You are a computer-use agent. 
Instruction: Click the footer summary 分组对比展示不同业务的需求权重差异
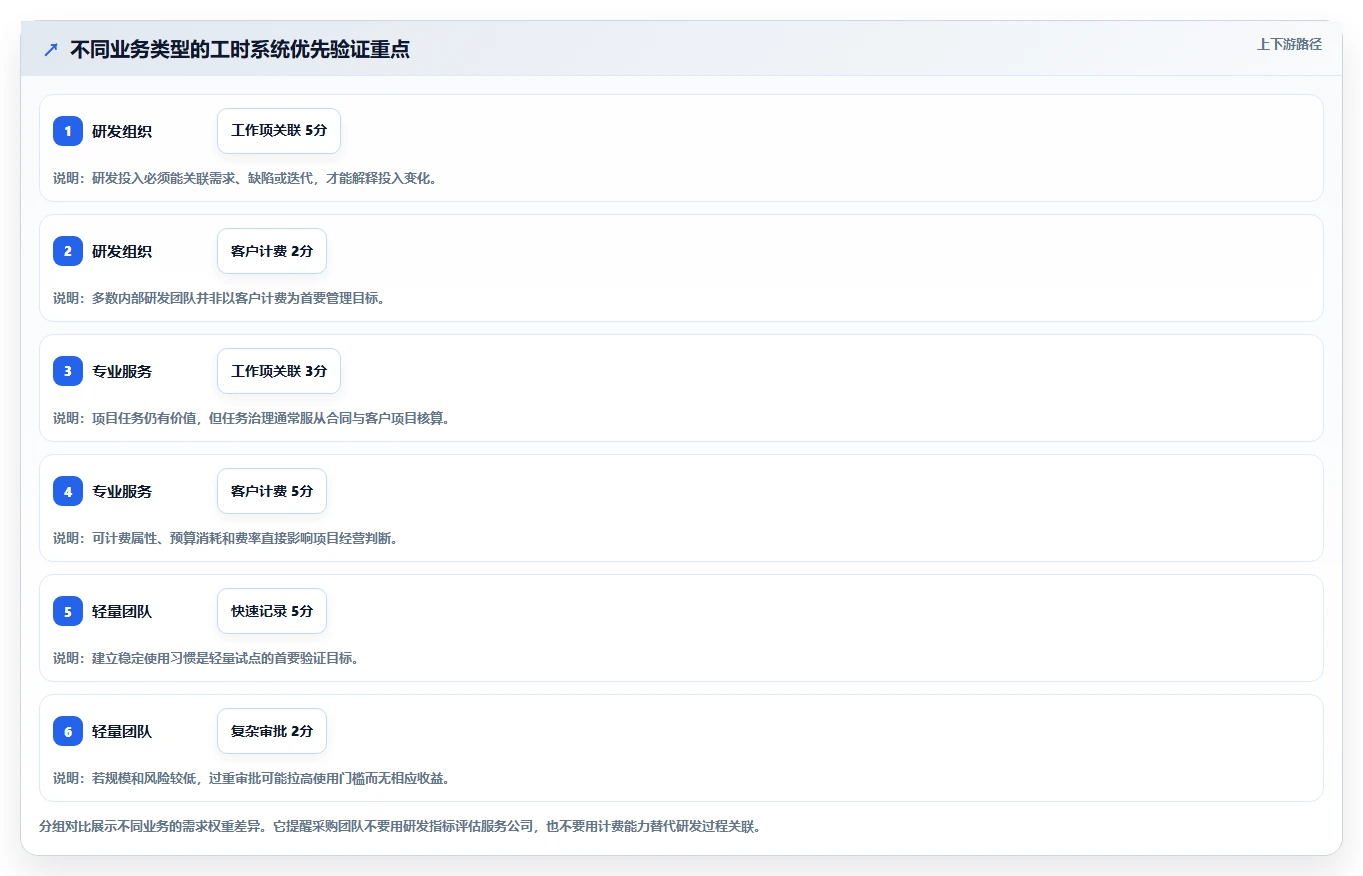pos(400,827)
